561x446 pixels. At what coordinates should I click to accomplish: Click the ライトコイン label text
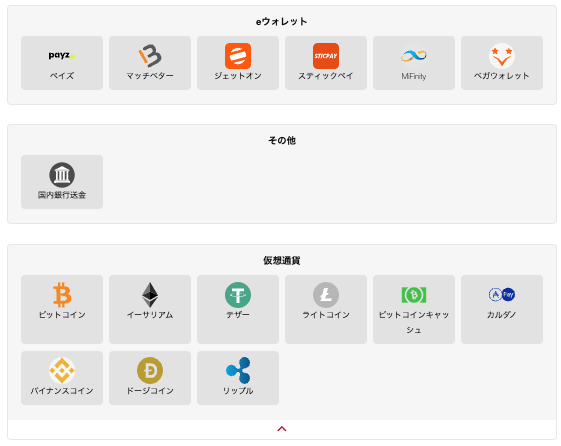coord(326,315)
